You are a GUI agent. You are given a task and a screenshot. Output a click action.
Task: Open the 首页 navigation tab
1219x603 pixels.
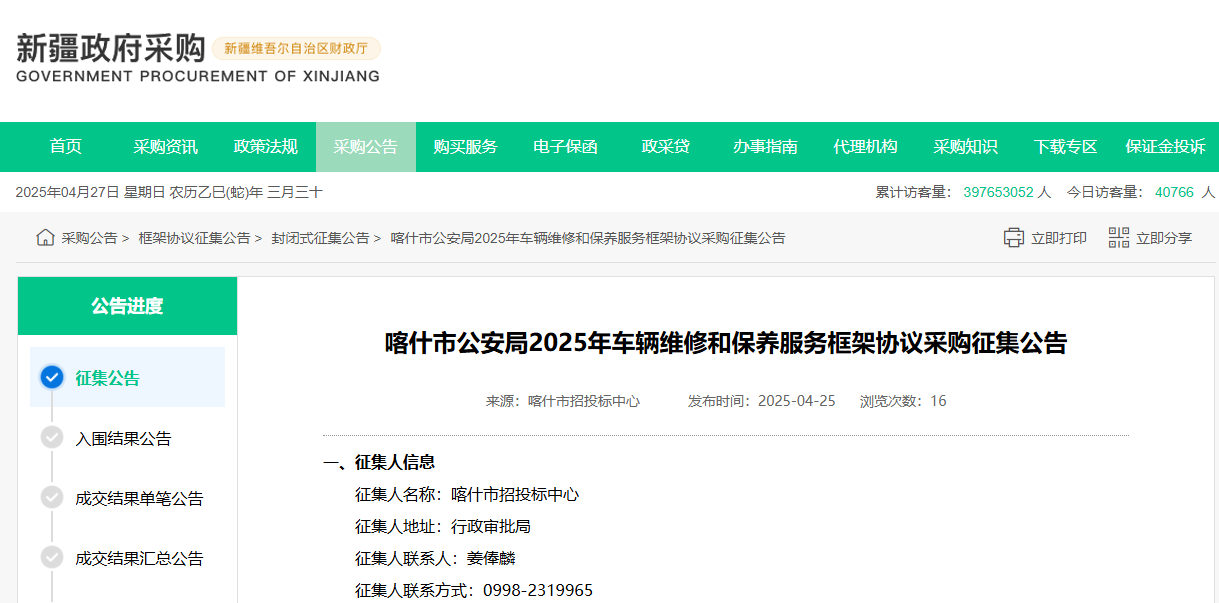point(66,147)
